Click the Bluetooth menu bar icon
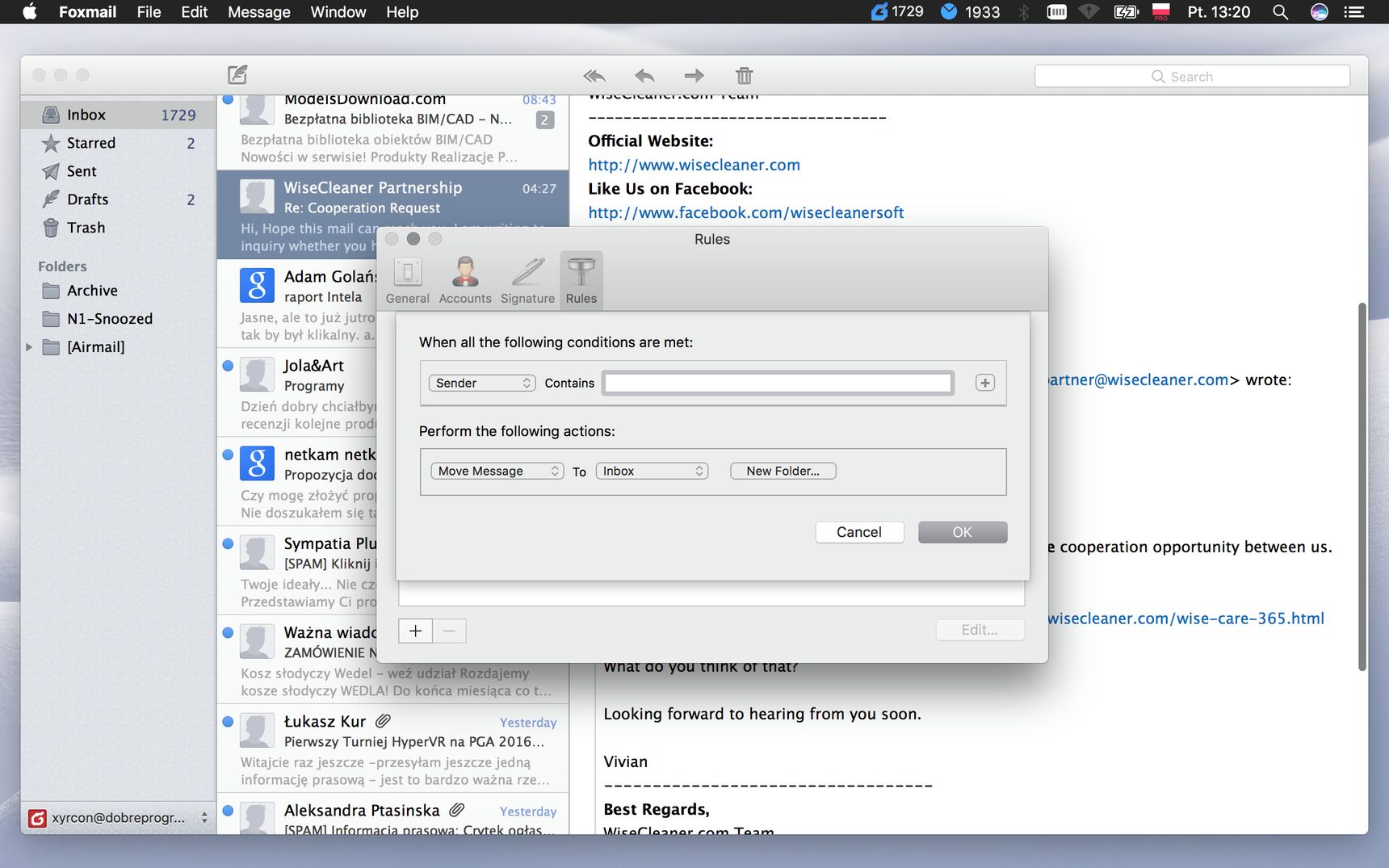The image size is (1389, 868). (x=1023, y=12)
